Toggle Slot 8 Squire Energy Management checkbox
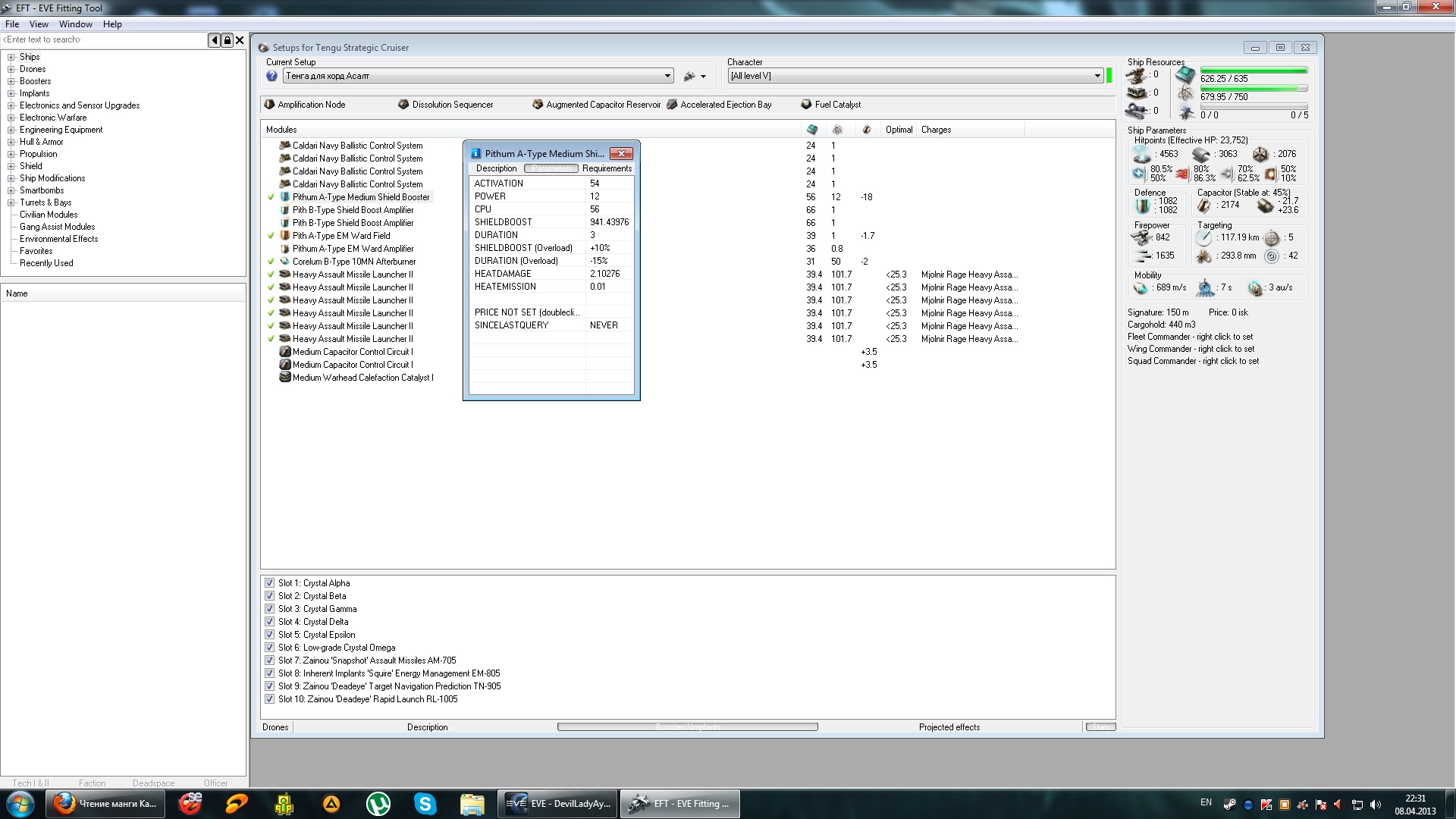This screenshot has width=1456, height=819. pyautogui.click(x=269, y=673)
